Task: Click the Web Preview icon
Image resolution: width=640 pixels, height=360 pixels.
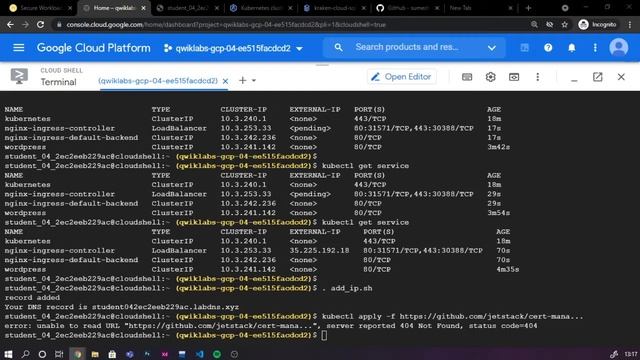Action: click(514, 77)
